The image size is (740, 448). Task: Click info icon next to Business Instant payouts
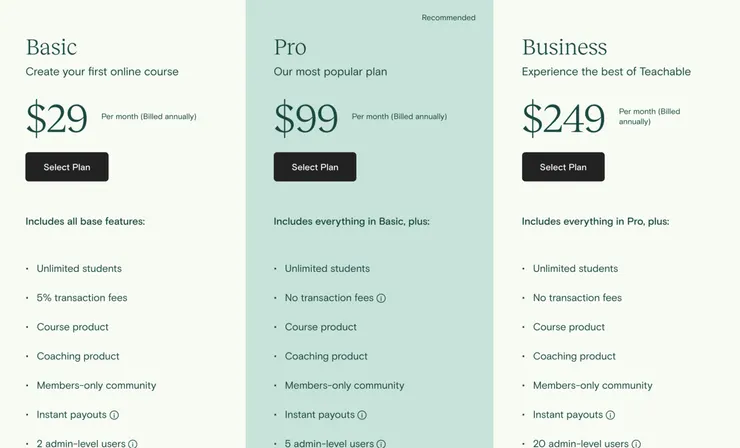click(610, 415)
